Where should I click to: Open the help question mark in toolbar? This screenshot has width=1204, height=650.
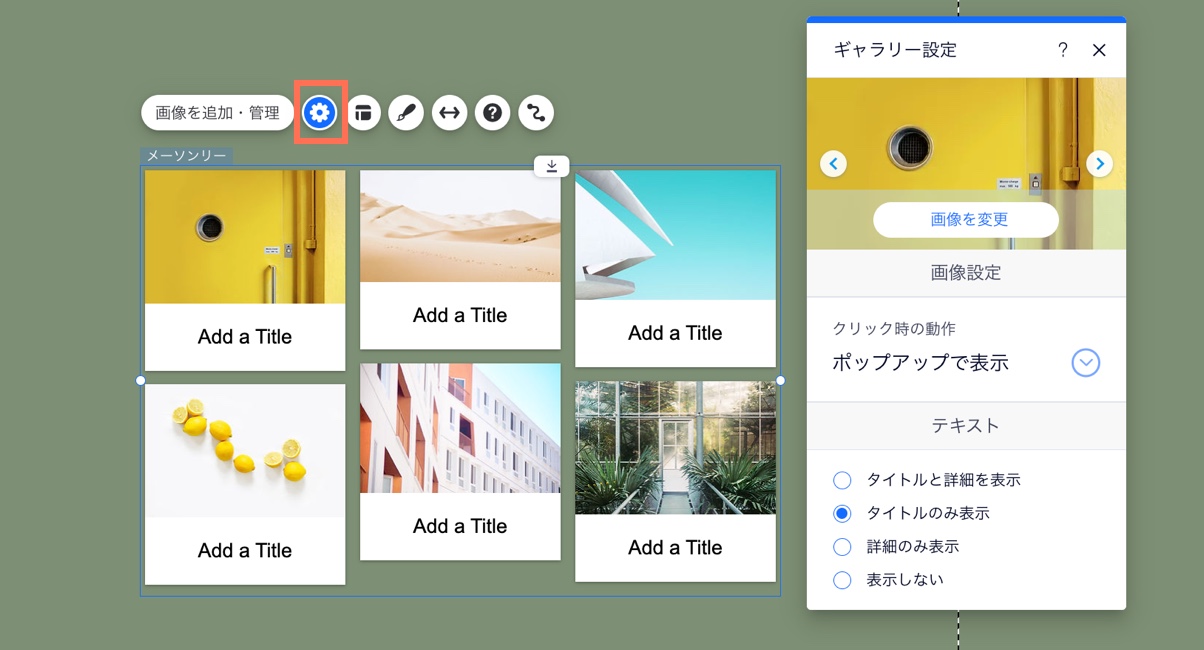(x=493, y=113)
